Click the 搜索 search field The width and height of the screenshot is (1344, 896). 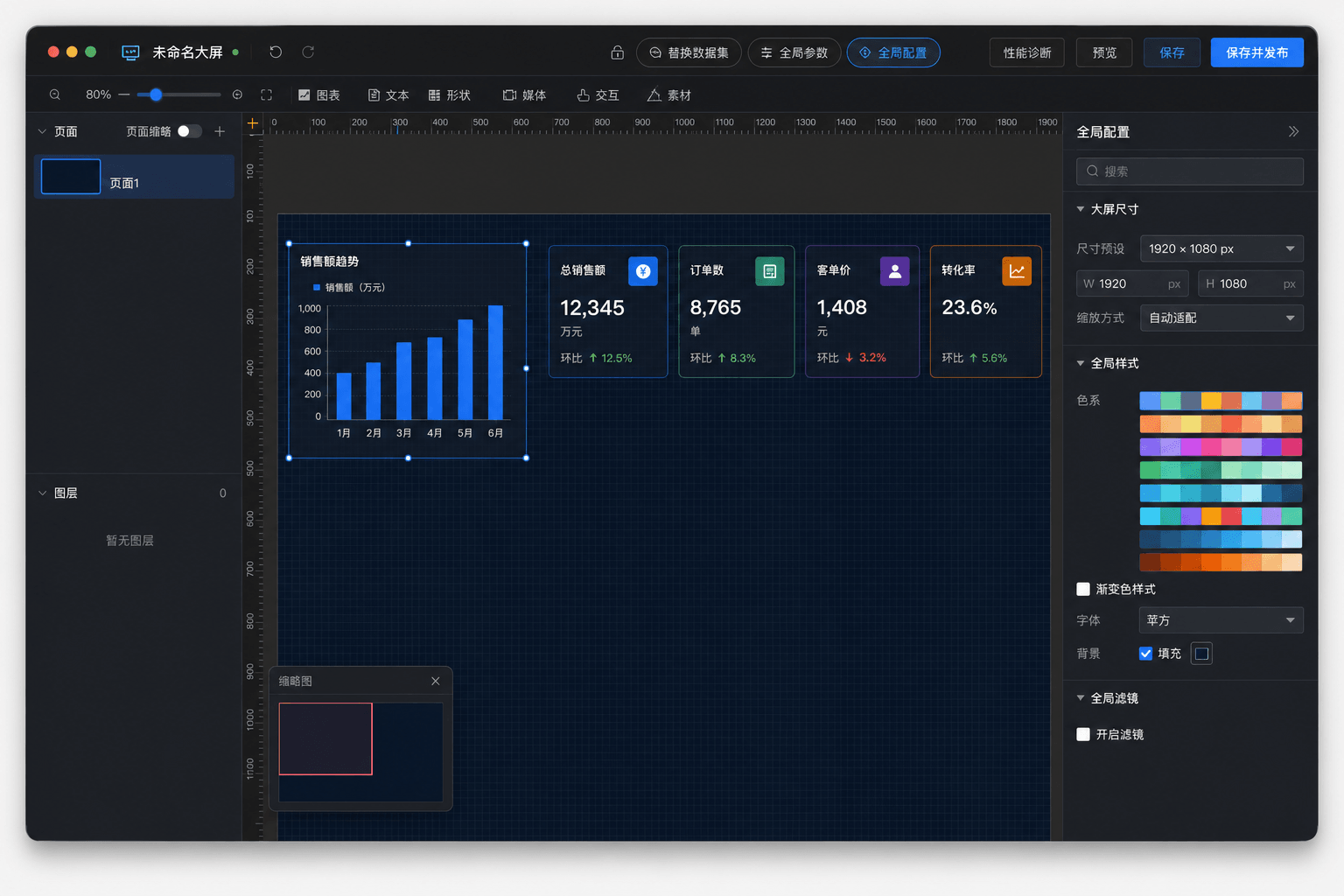click(1189, 171)
